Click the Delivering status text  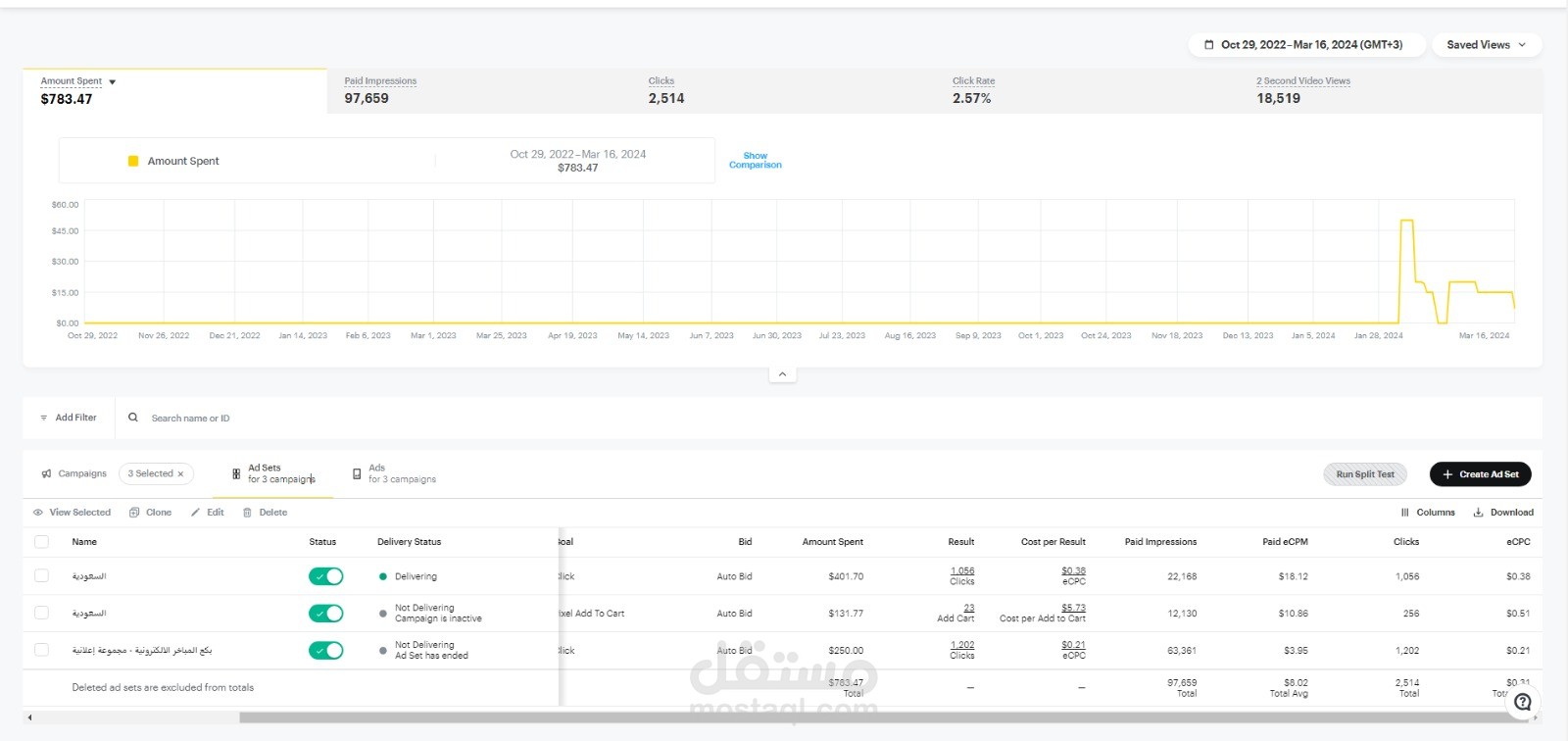416,576
